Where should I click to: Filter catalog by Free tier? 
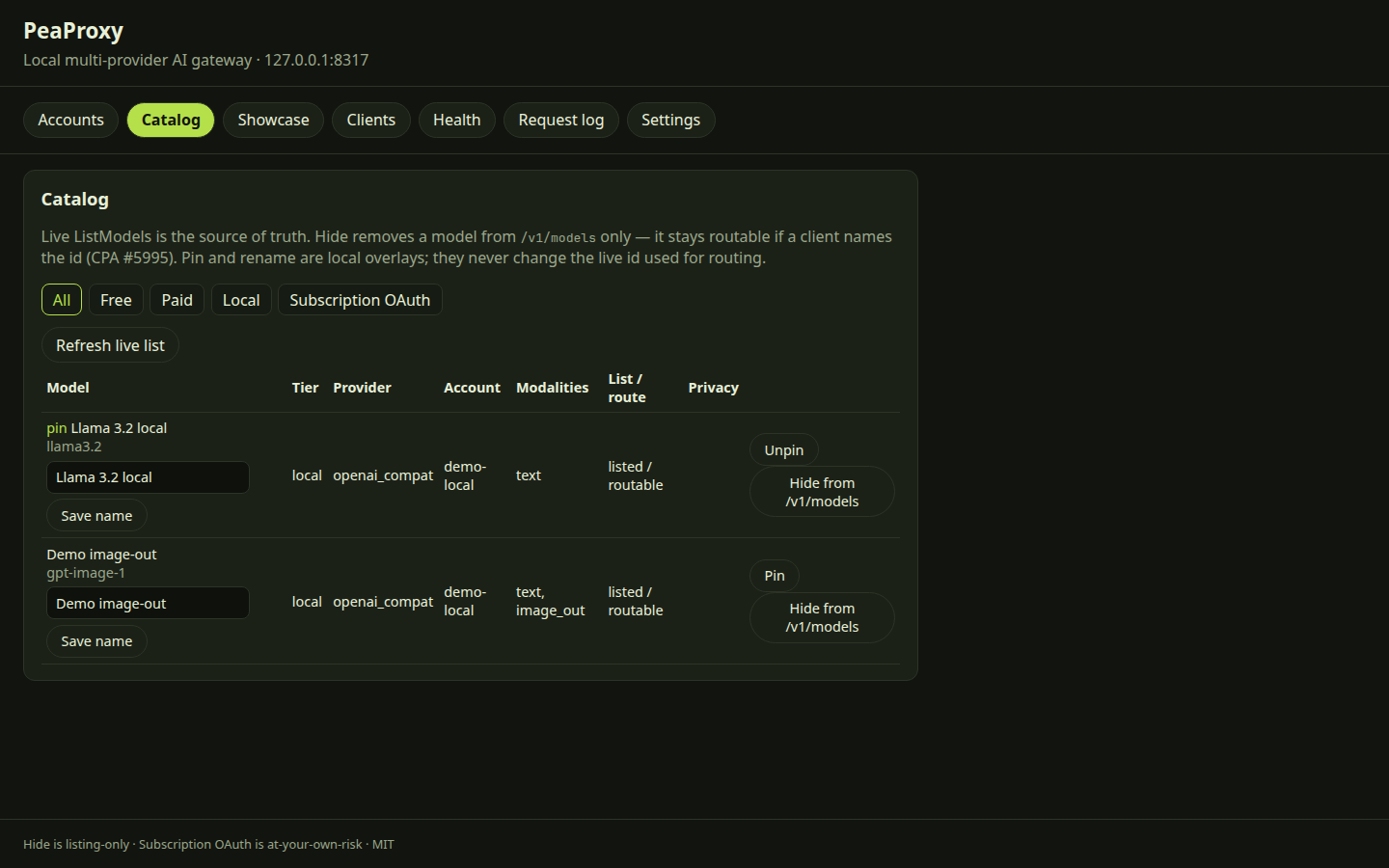point(116,300)
